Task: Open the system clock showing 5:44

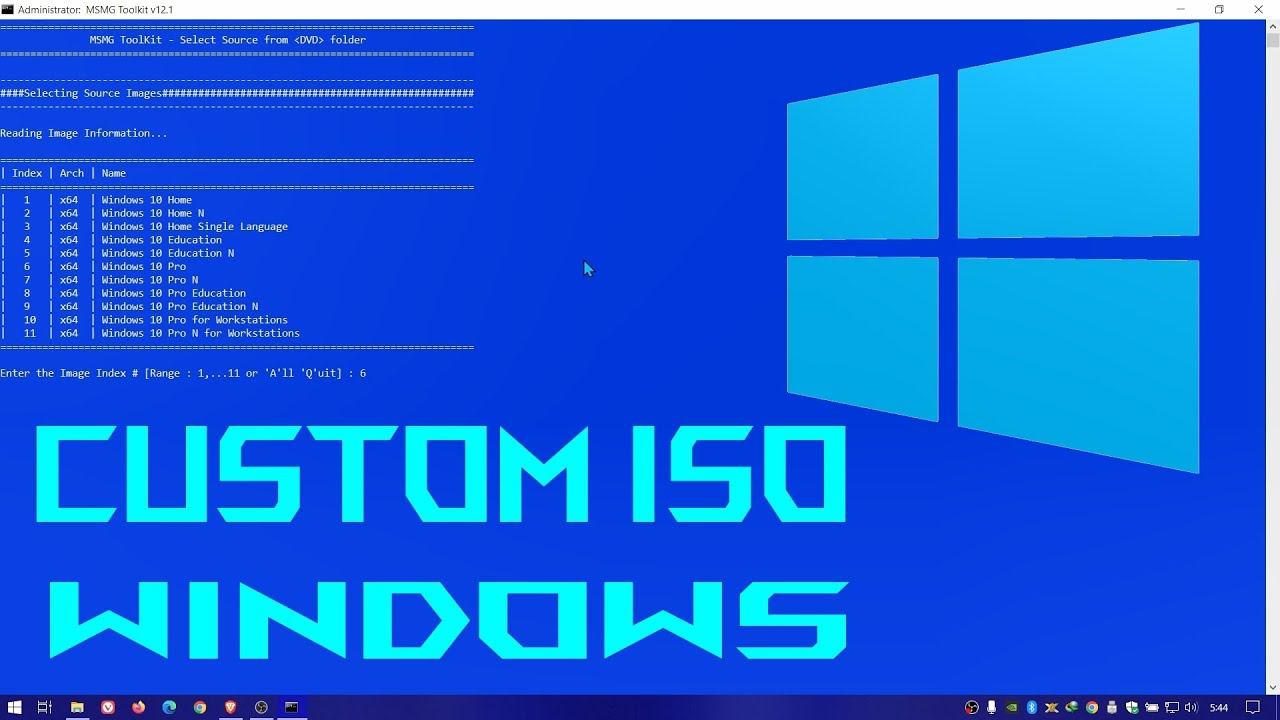Action: (1218, 707)
